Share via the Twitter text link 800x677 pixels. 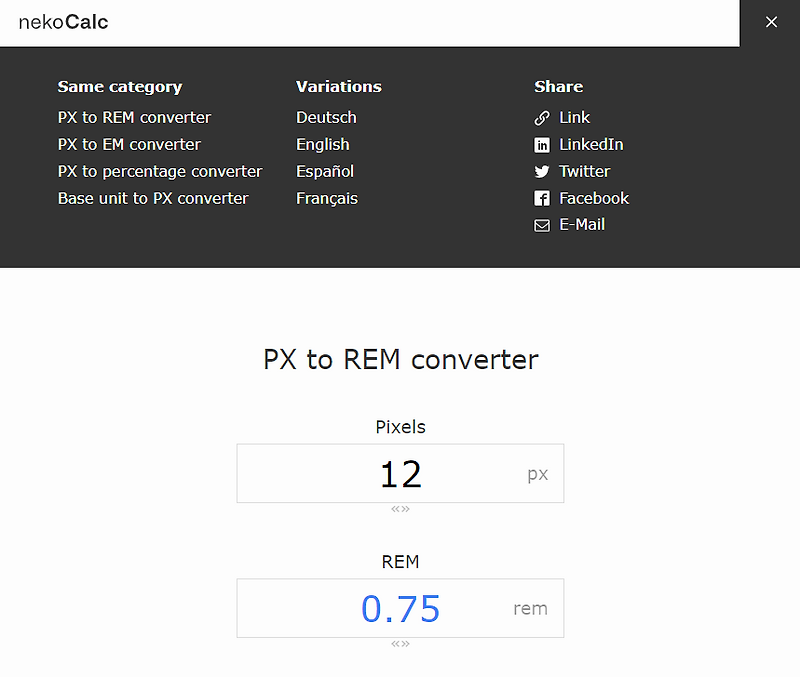(x=584, y=171)
